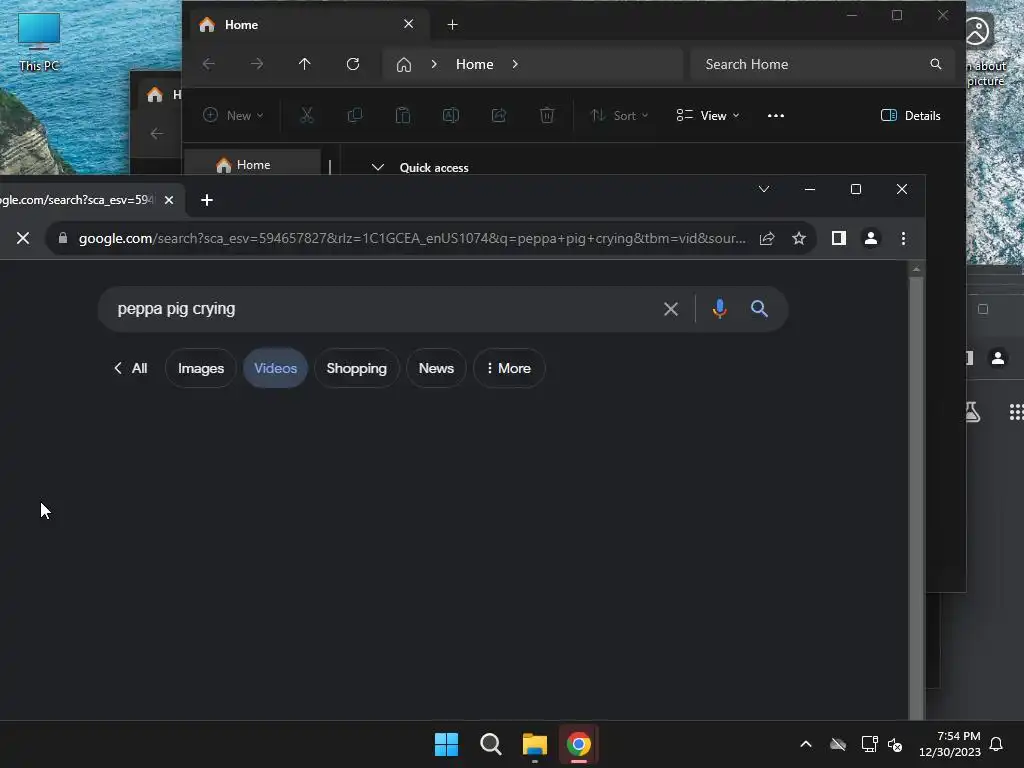Refresh the File Explorer view
Screen dimensions: 1024x768
[353, 64]
